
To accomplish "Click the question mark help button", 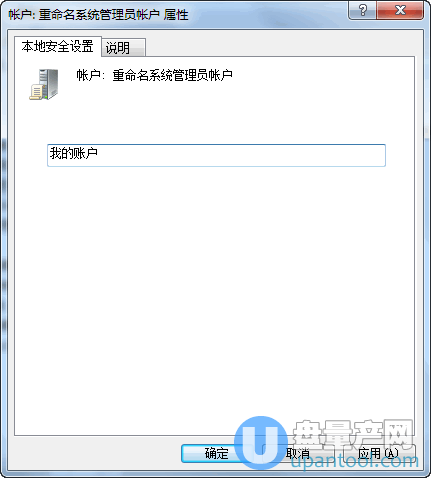I will point(362,10).
